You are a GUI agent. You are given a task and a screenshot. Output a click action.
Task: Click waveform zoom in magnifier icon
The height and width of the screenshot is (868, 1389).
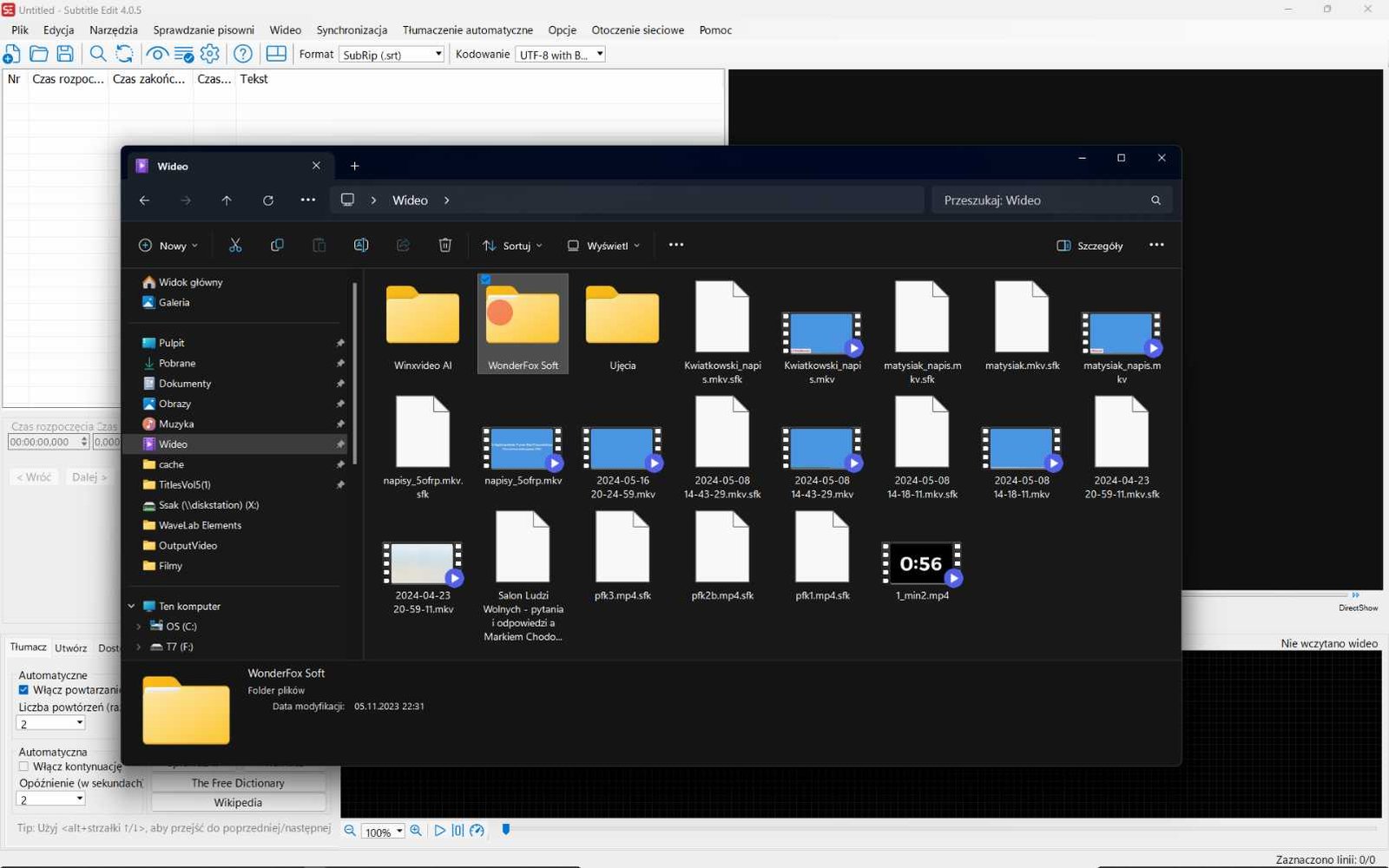point(416,831)
